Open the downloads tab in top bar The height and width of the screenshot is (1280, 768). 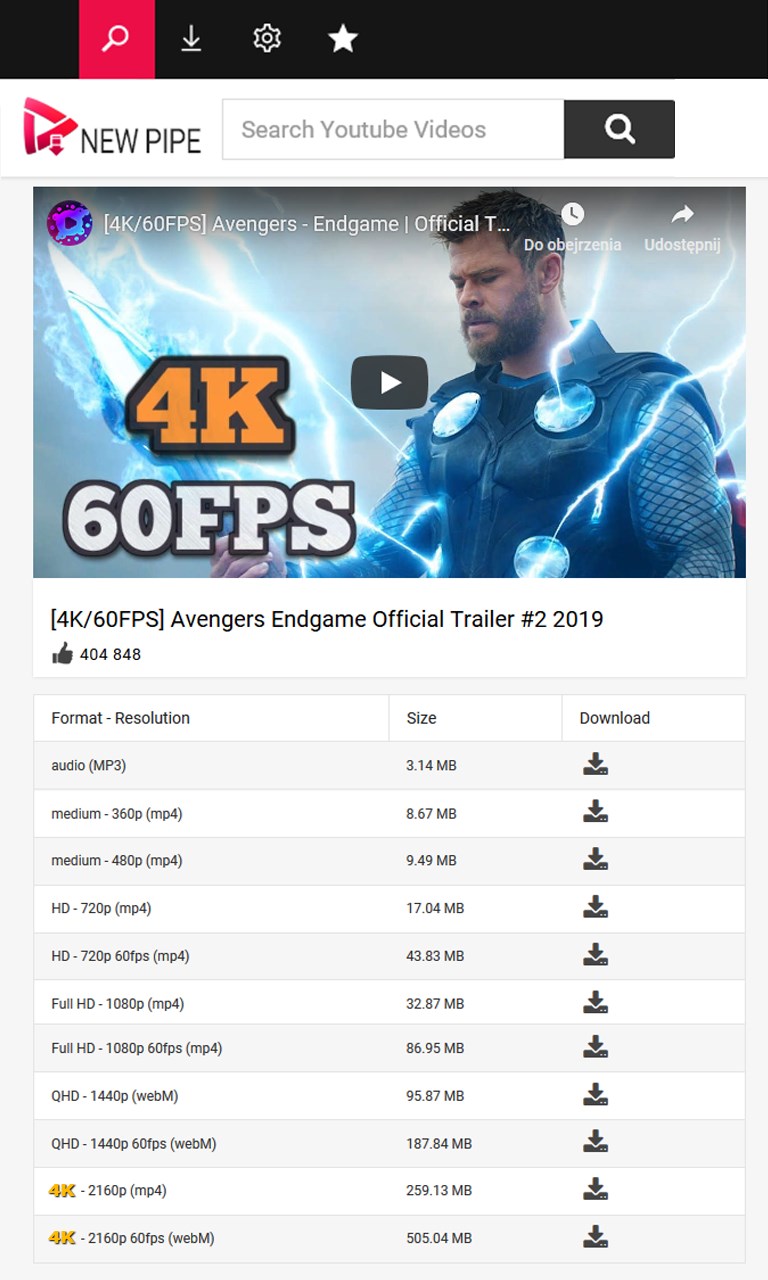pyautogui.click(x=191, y=39)
